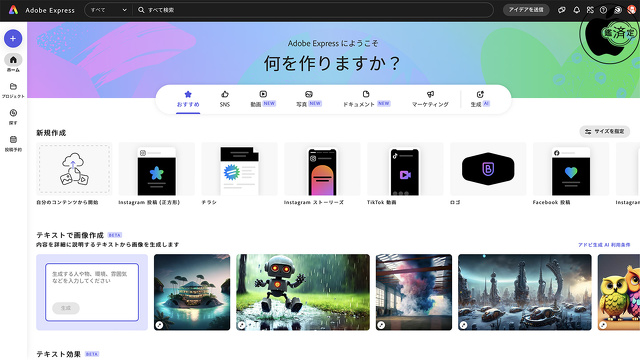Viewport: 640px width, 360px height.
Task: Click the text-to-image prompt input box
Action: click(92, 292)
